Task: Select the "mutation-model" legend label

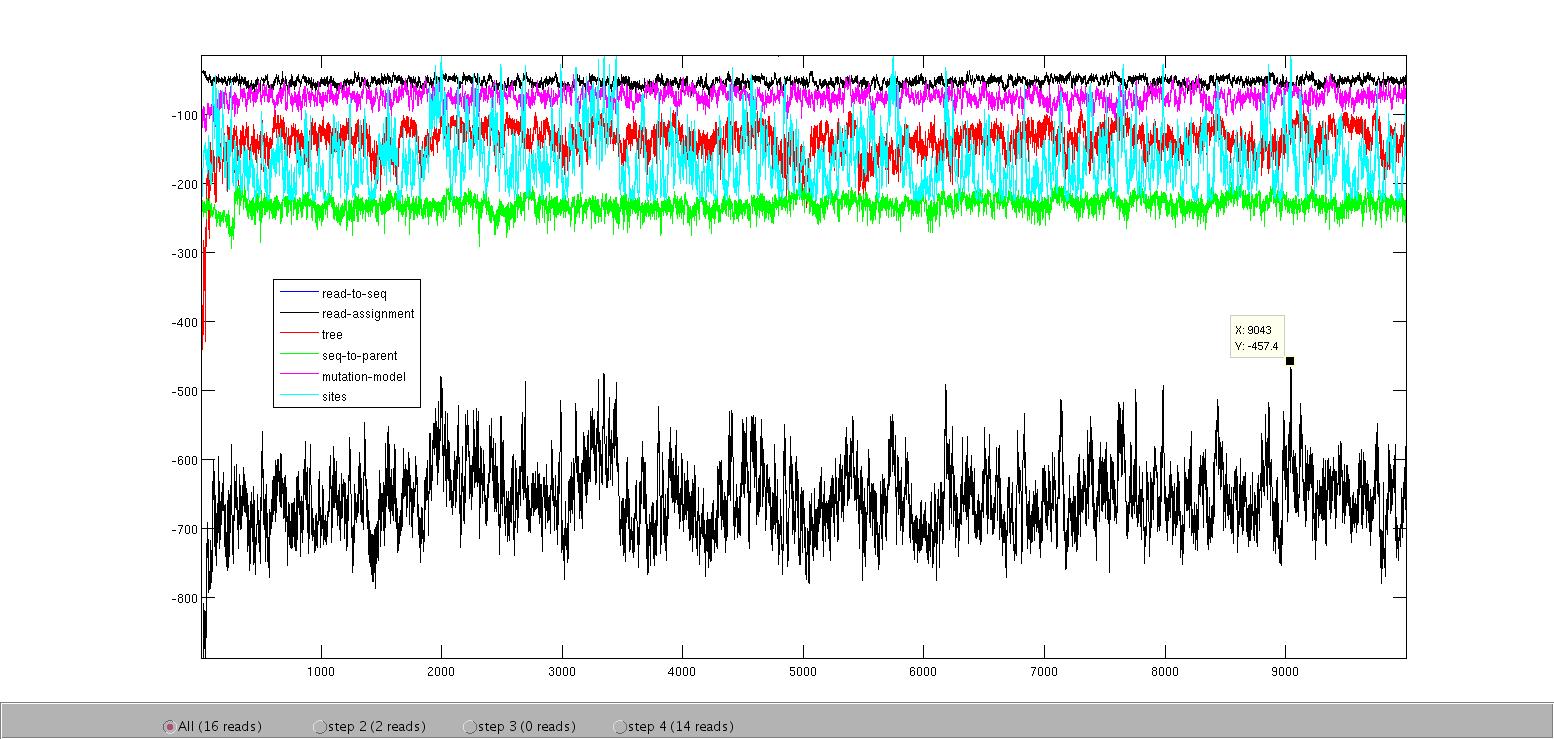Action: (x=363, y=377)
